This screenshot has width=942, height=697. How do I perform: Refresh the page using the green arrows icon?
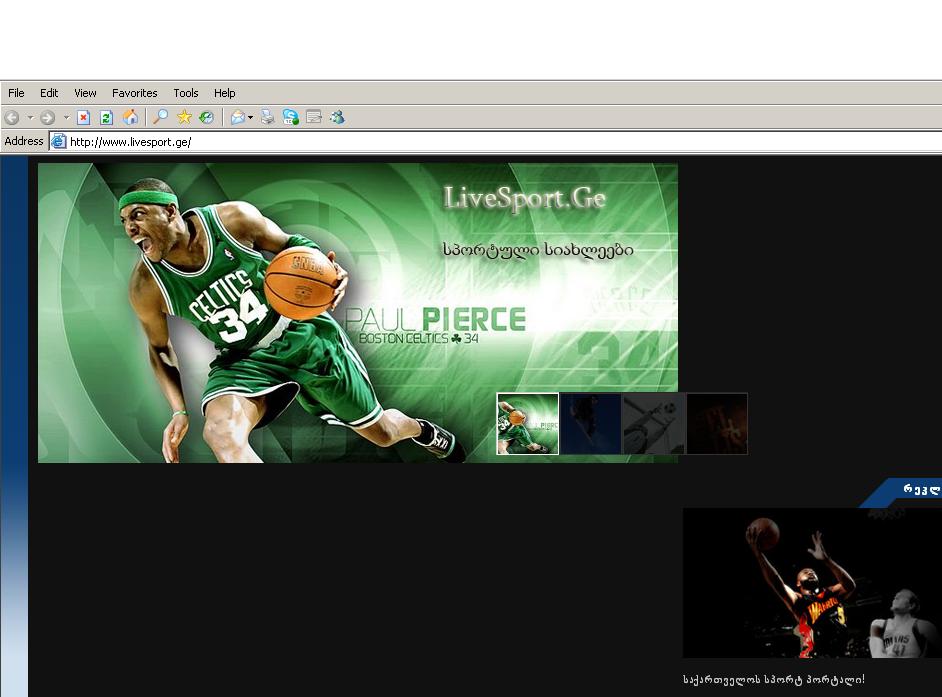(x=106, y=117)
